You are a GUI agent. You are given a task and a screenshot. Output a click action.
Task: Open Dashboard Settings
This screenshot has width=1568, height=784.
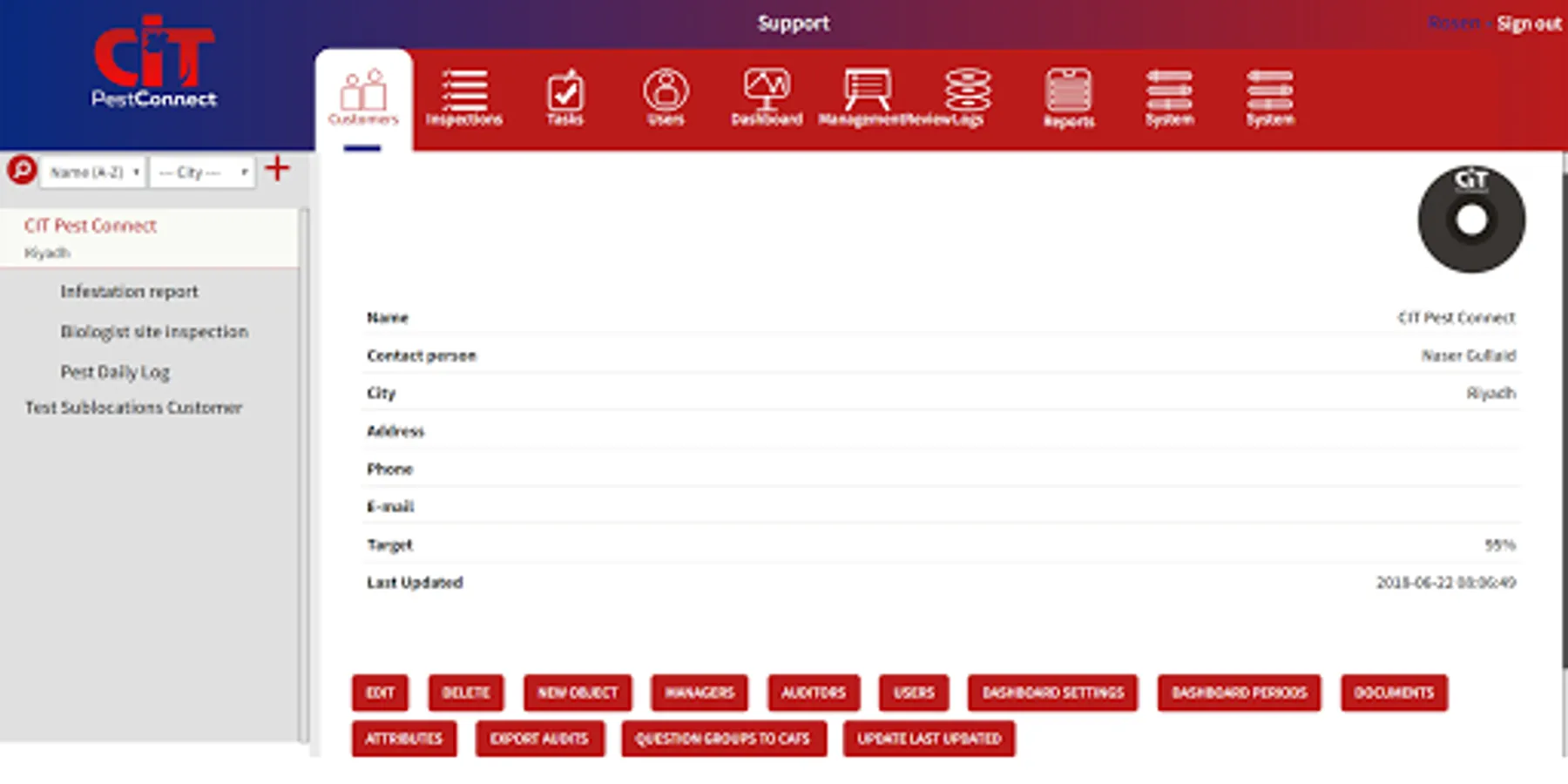pos(1053,693)
